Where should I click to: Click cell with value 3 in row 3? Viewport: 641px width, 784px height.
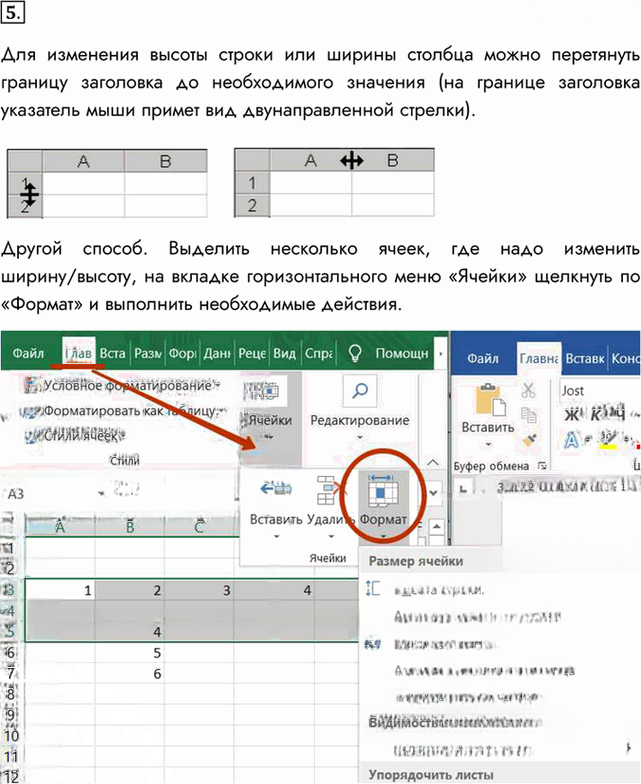[x=199, y=590]
